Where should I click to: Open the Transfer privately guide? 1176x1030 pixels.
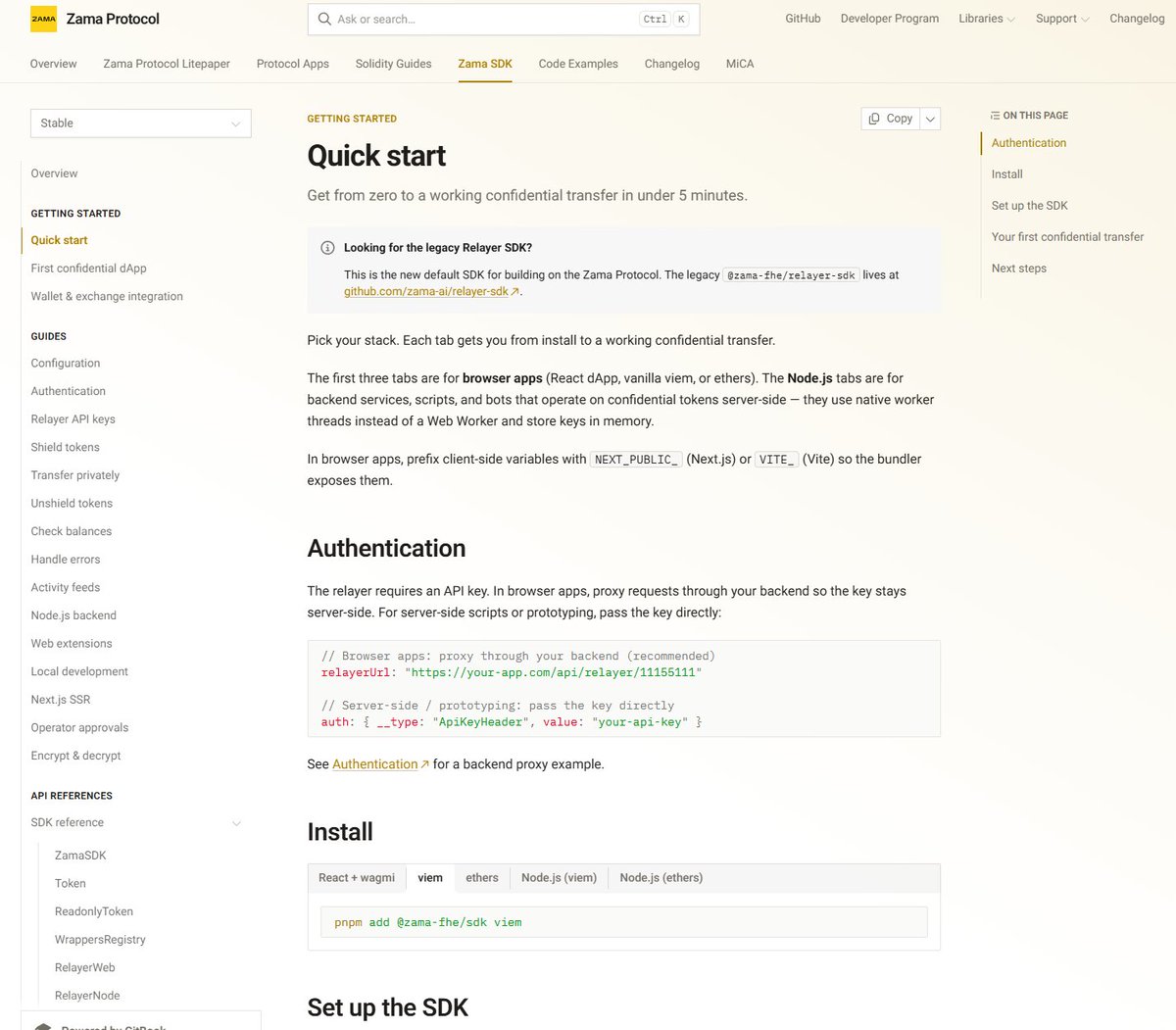click(74, 475)
